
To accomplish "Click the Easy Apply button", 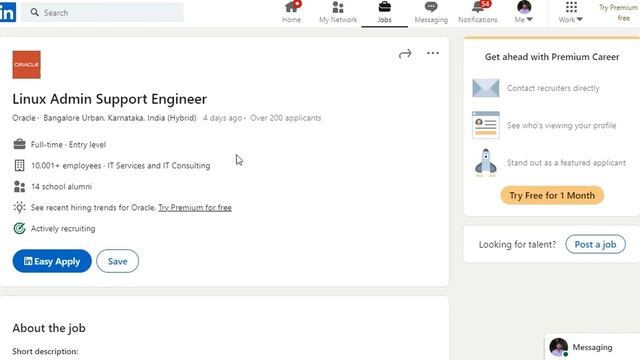I will coord(52,261).
